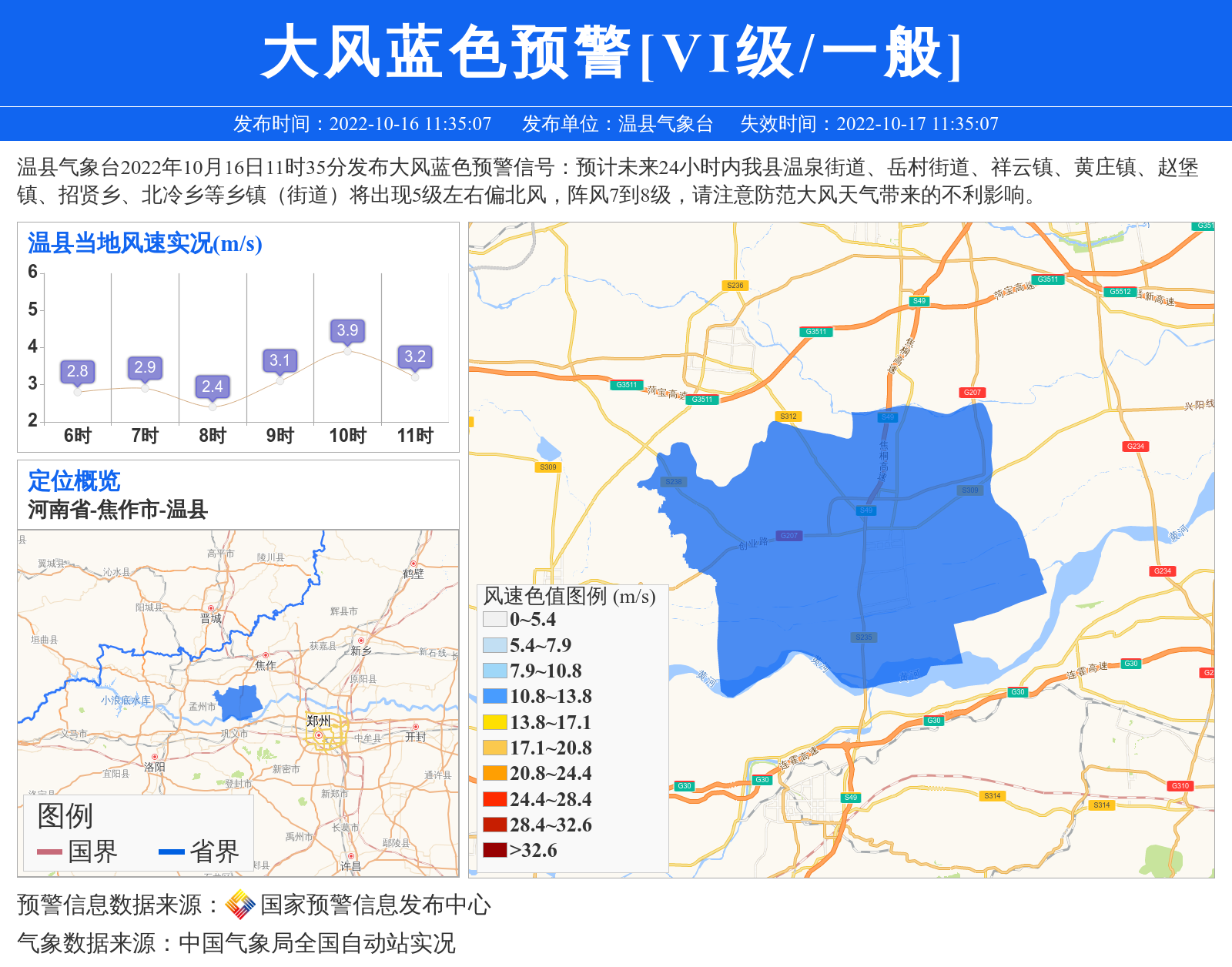Image resolution: width=1232 pixels, height=967 pixels.
Task: Click the S235 road shield in blue area
Action: pyautogui.click(x=864, y=637)
